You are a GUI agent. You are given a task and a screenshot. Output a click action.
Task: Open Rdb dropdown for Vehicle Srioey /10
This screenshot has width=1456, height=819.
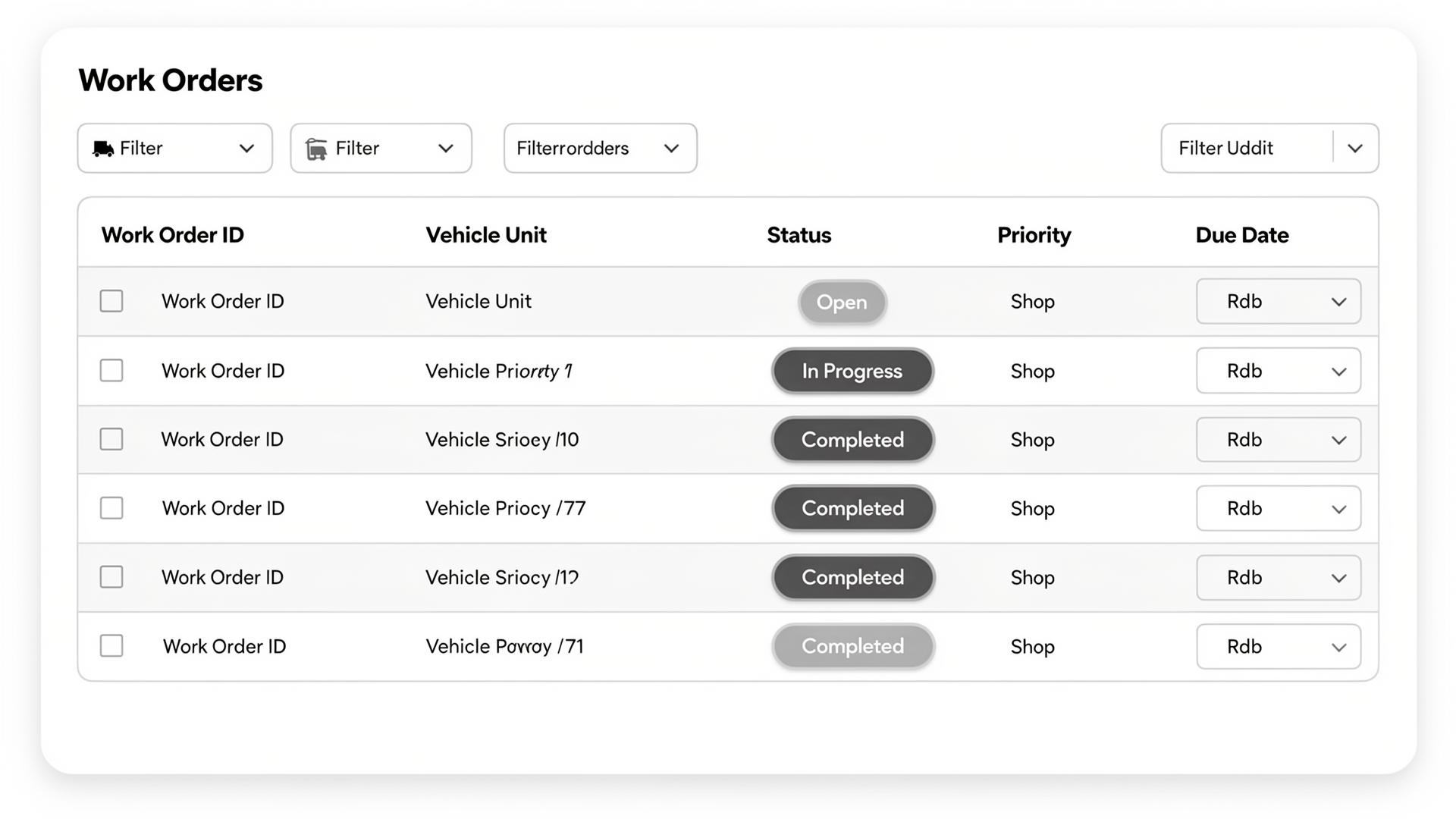click(x=1279, y=440)
